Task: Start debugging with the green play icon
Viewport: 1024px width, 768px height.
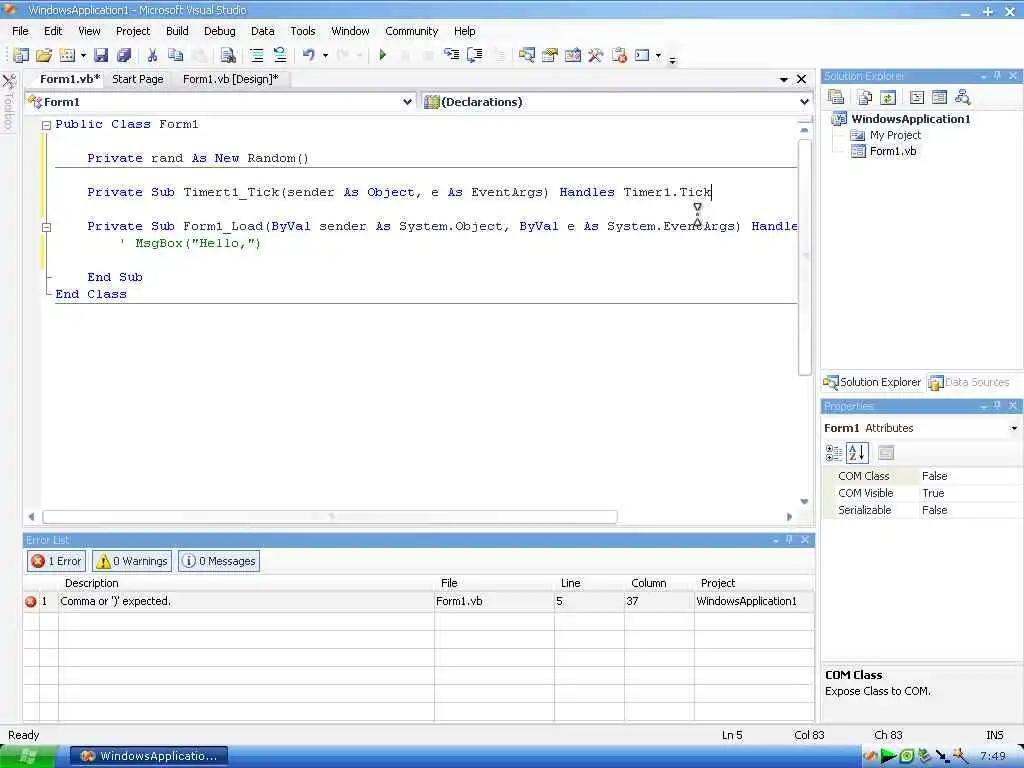Action: (383, 56)
